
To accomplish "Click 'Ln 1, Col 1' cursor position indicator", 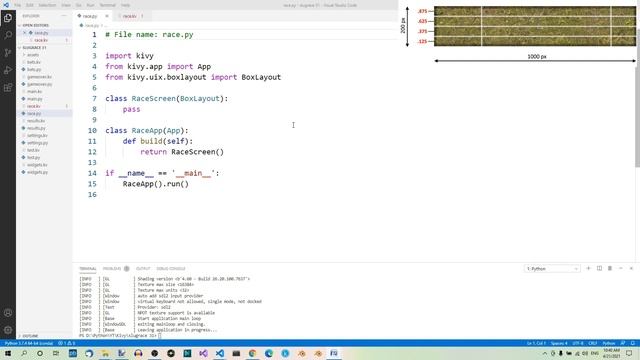I will click(536, 343).
